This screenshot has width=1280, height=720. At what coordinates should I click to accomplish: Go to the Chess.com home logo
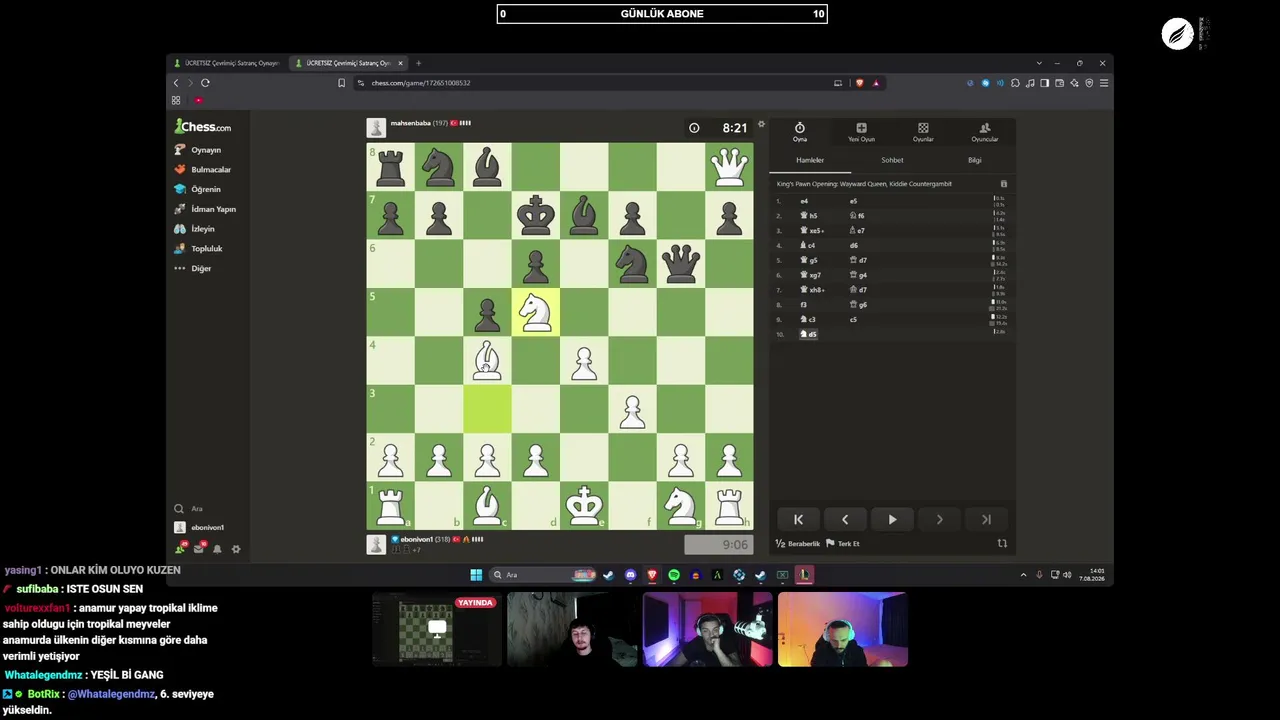click(x=203, y=127)
